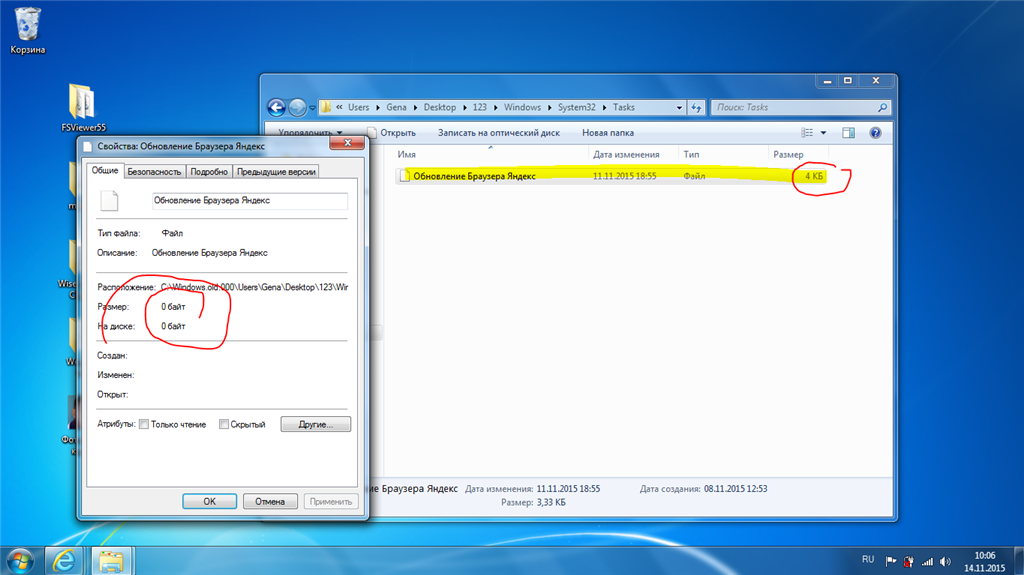Click file icon in properties dialog

(x=110, y=201)
